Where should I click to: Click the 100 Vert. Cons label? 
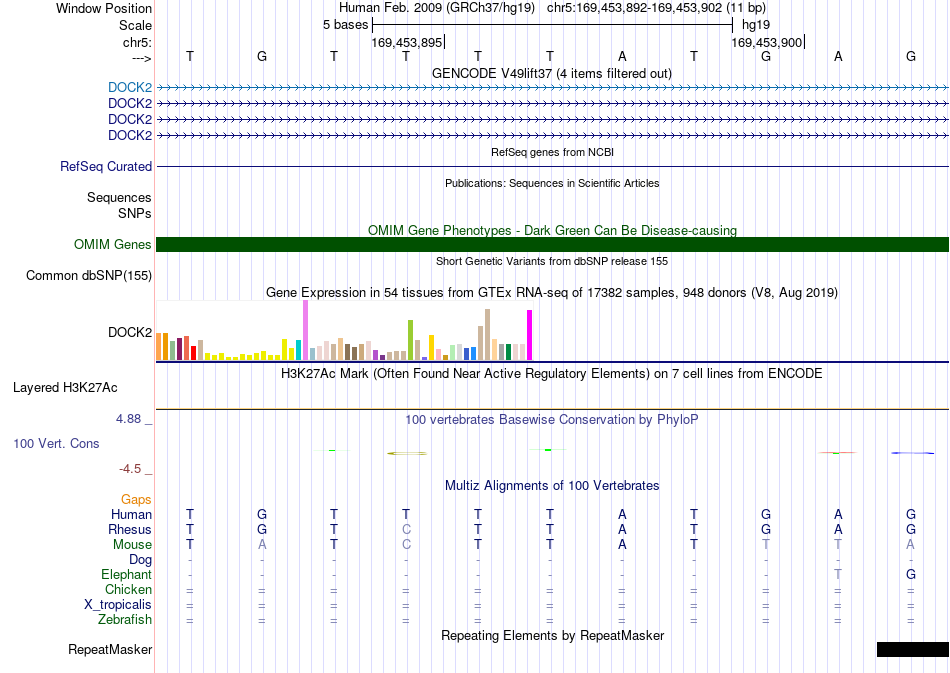point(56,443)
